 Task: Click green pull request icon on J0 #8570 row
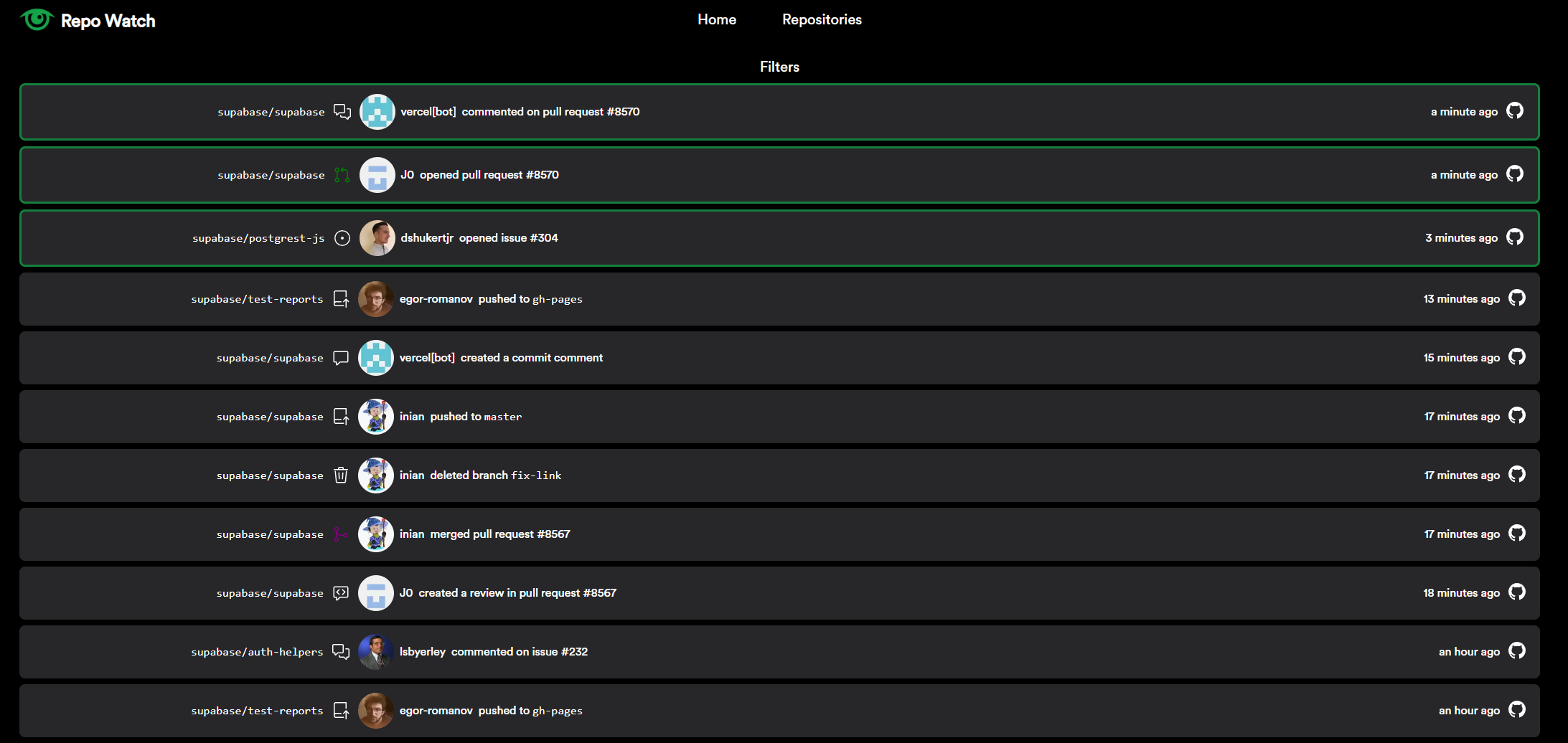(342, 175)
